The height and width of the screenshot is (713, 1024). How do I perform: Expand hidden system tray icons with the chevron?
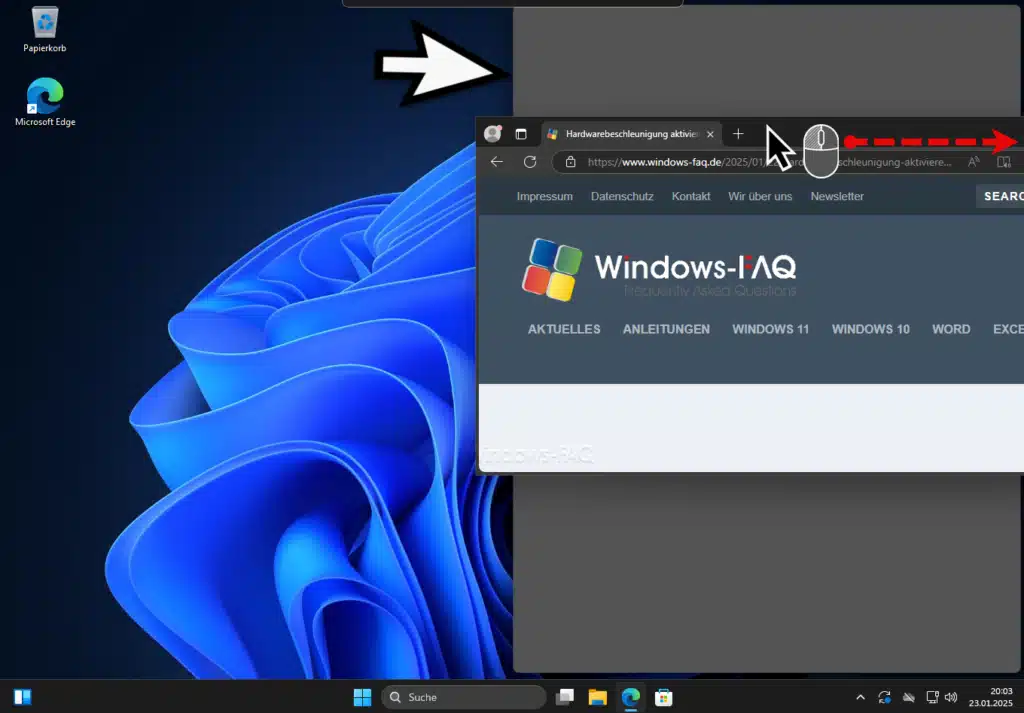pos(860,696)
